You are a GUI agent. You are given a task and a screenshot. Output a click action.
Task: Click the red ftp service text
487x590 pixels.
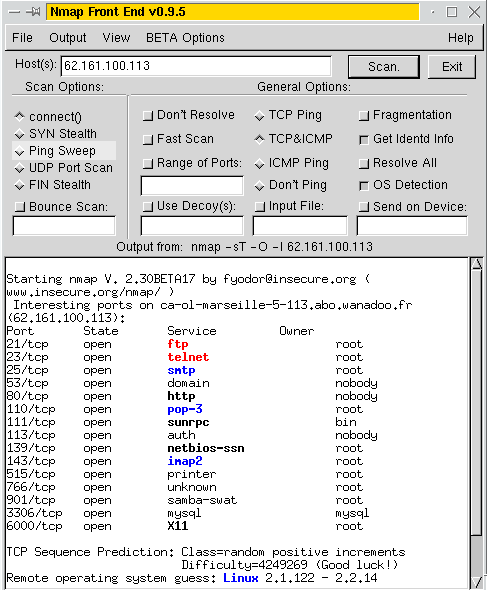point(178,344)
